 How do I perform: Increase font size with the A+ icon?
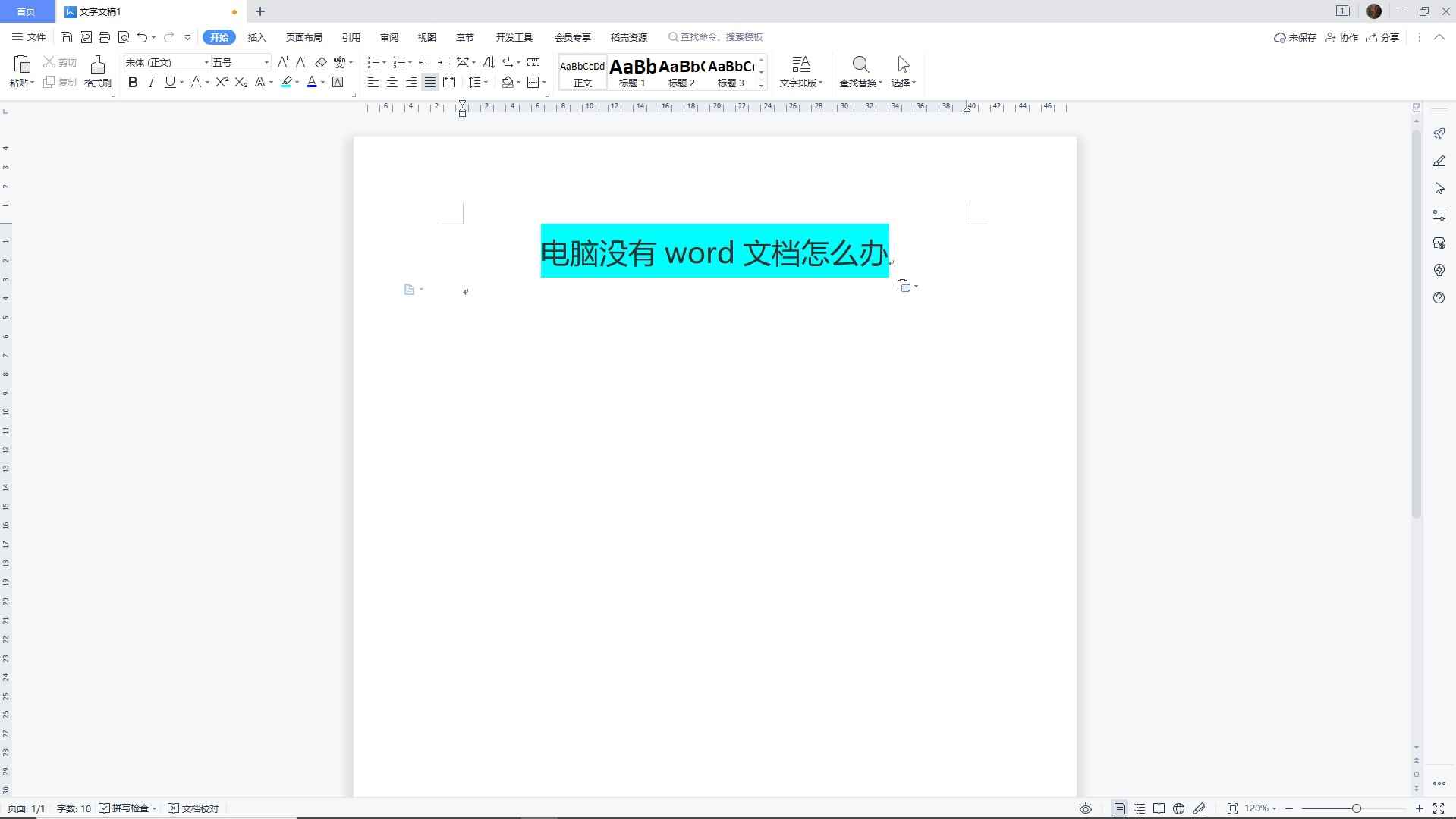(284, 62)
